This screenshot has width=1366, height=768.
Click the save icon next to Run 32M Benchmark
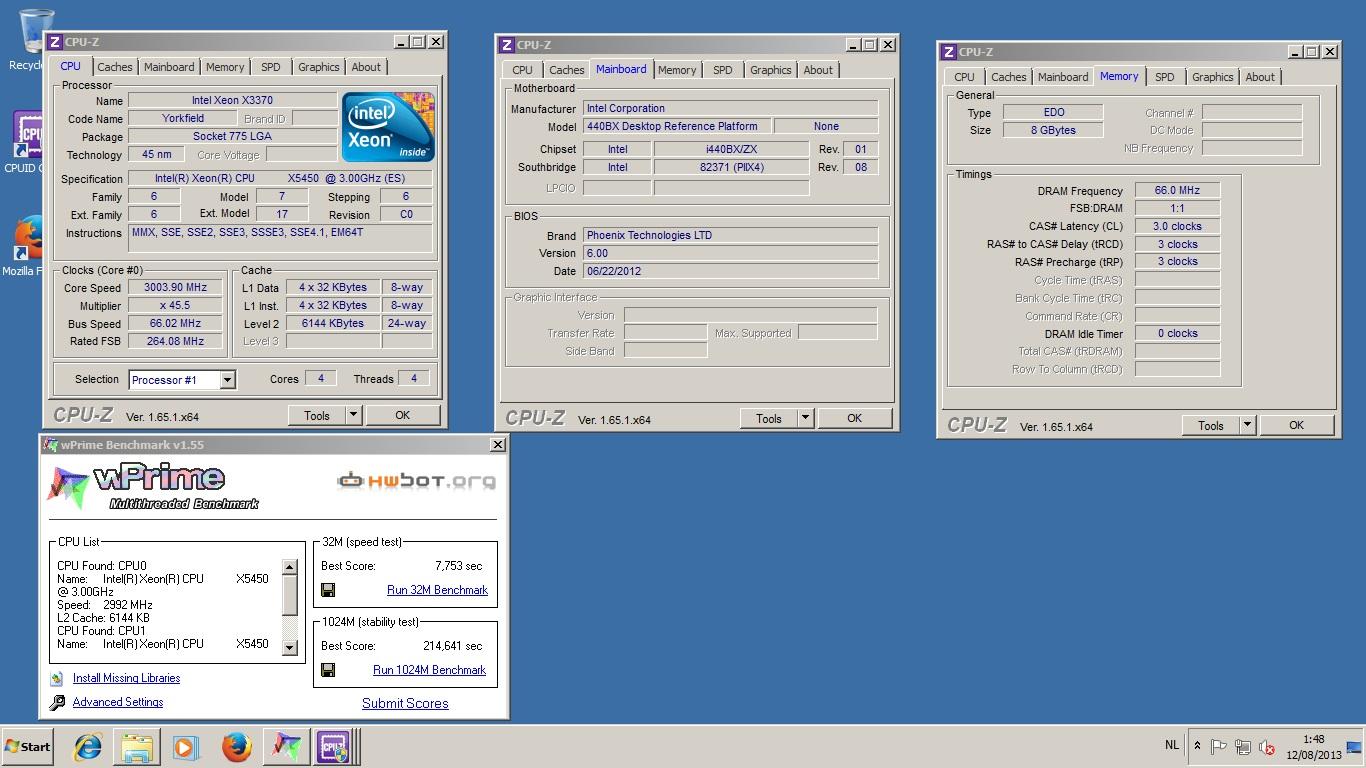328,590
